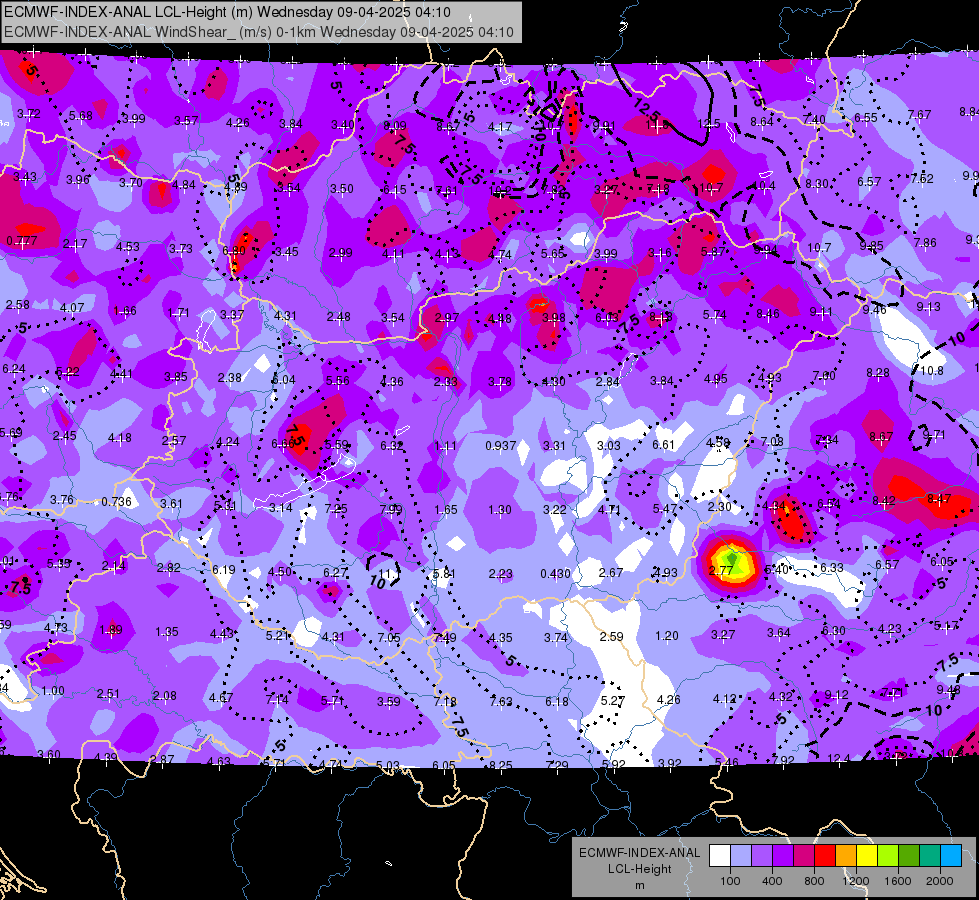Screen dimensions: 979x900
Task: Click the wind shear value '2.77'
Action: [x=721, y=570]
